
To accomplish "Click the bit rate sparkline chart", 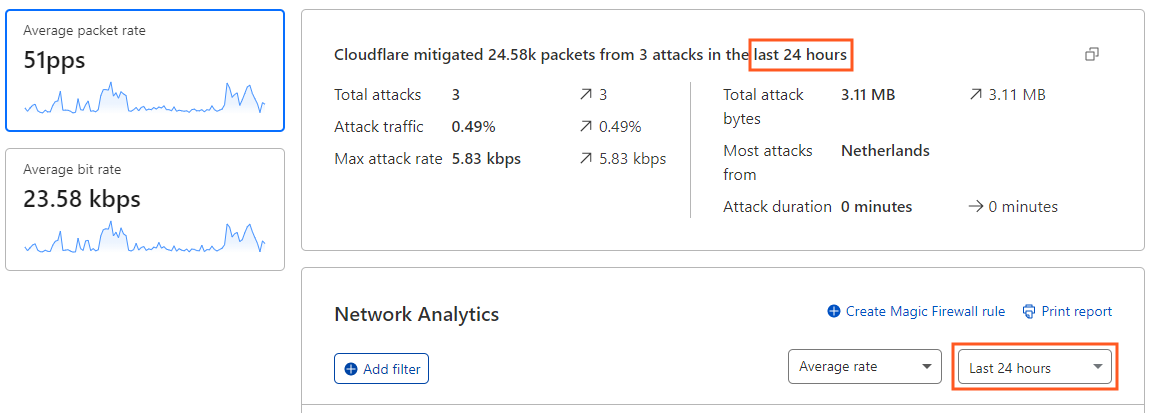I will (145, 238).
